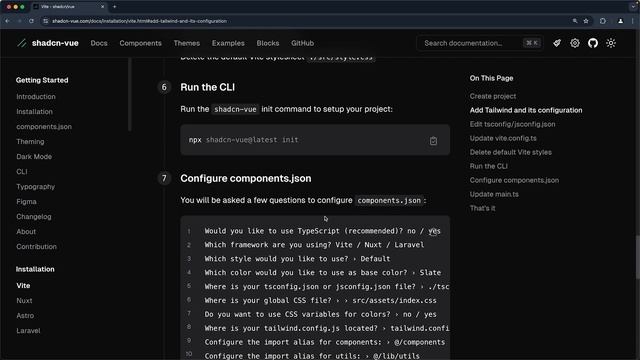Open the Docs nav item
The height and width of the screenshot is (360, 640).
[99, 43]
